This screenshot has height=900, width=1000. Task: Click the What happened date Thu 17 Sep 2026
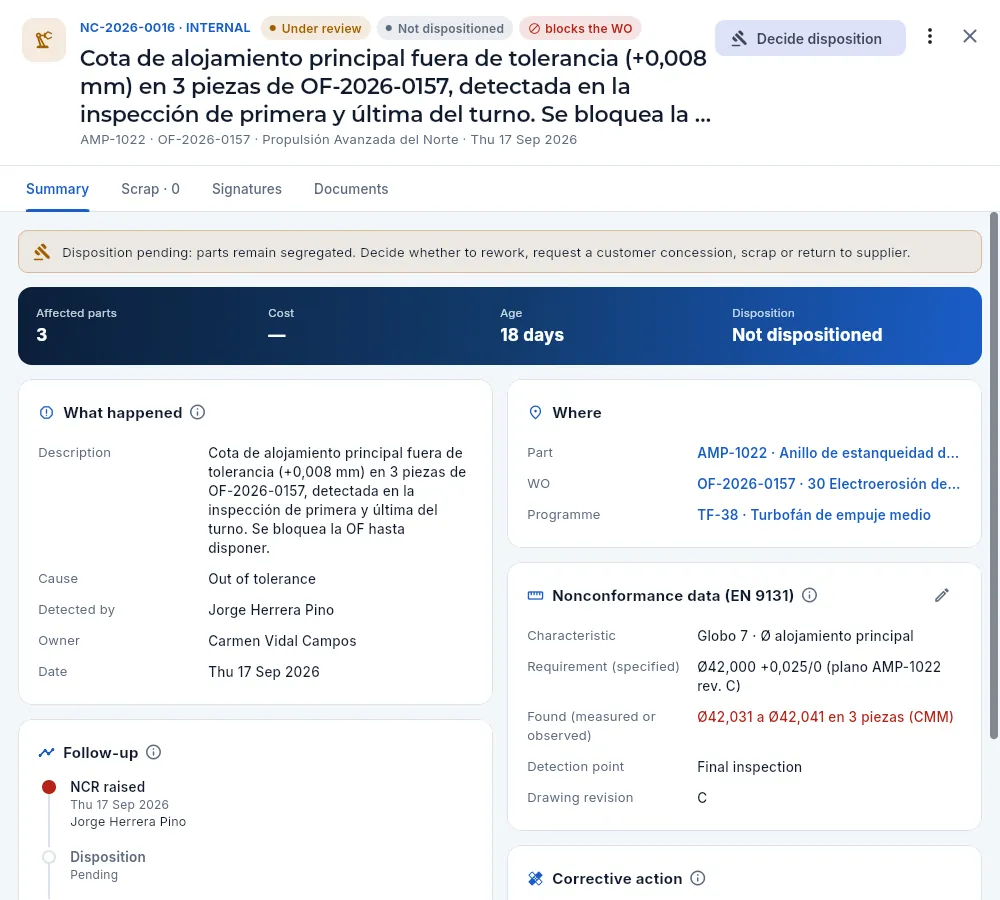click(263, 672)
